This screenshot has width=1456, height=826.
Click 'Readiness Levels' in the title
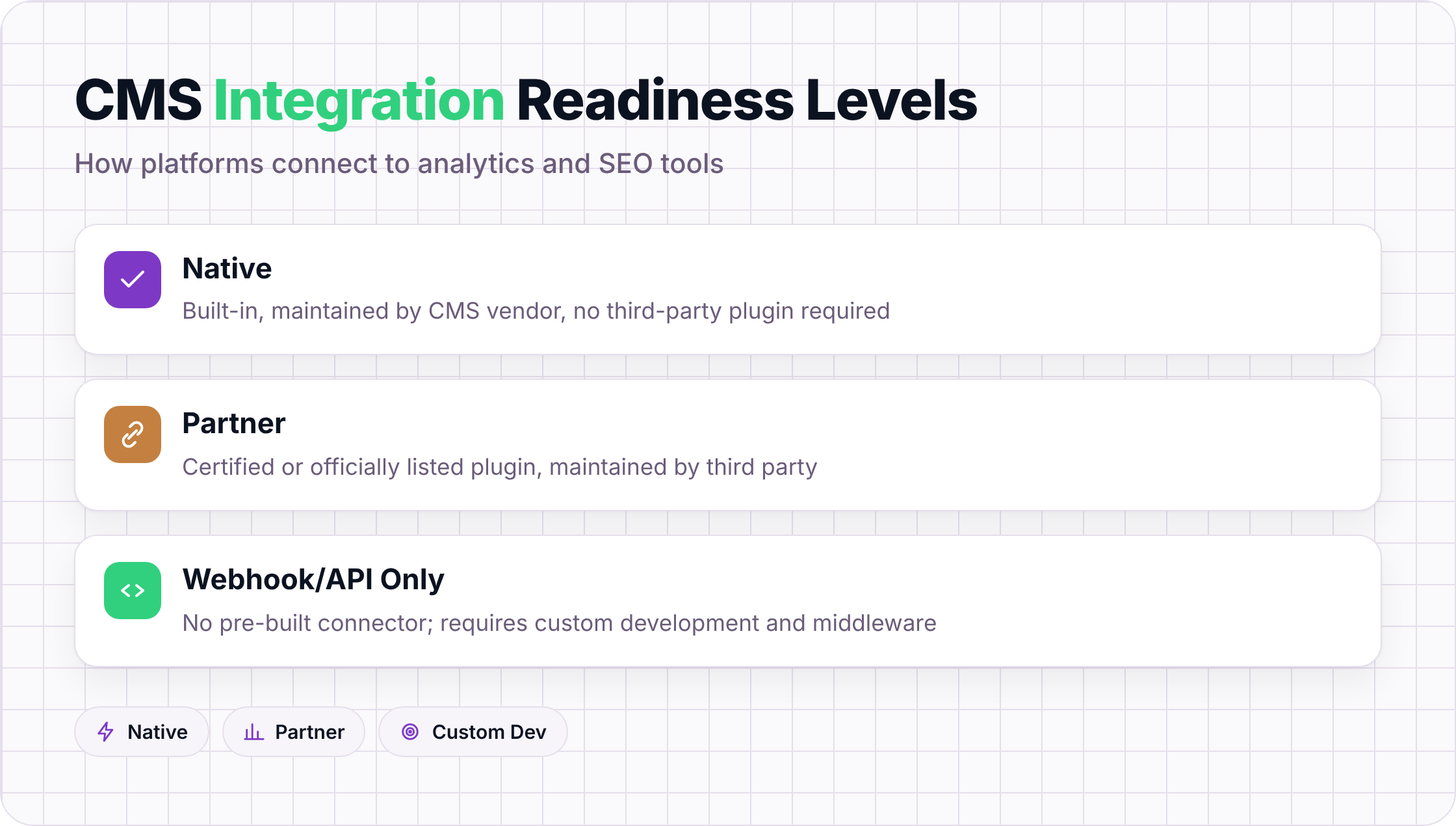pos(747,101)
